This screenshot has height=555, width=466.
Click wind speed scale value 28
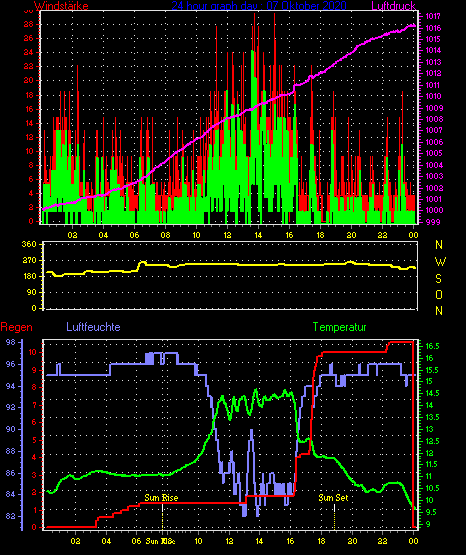[29, 24]
